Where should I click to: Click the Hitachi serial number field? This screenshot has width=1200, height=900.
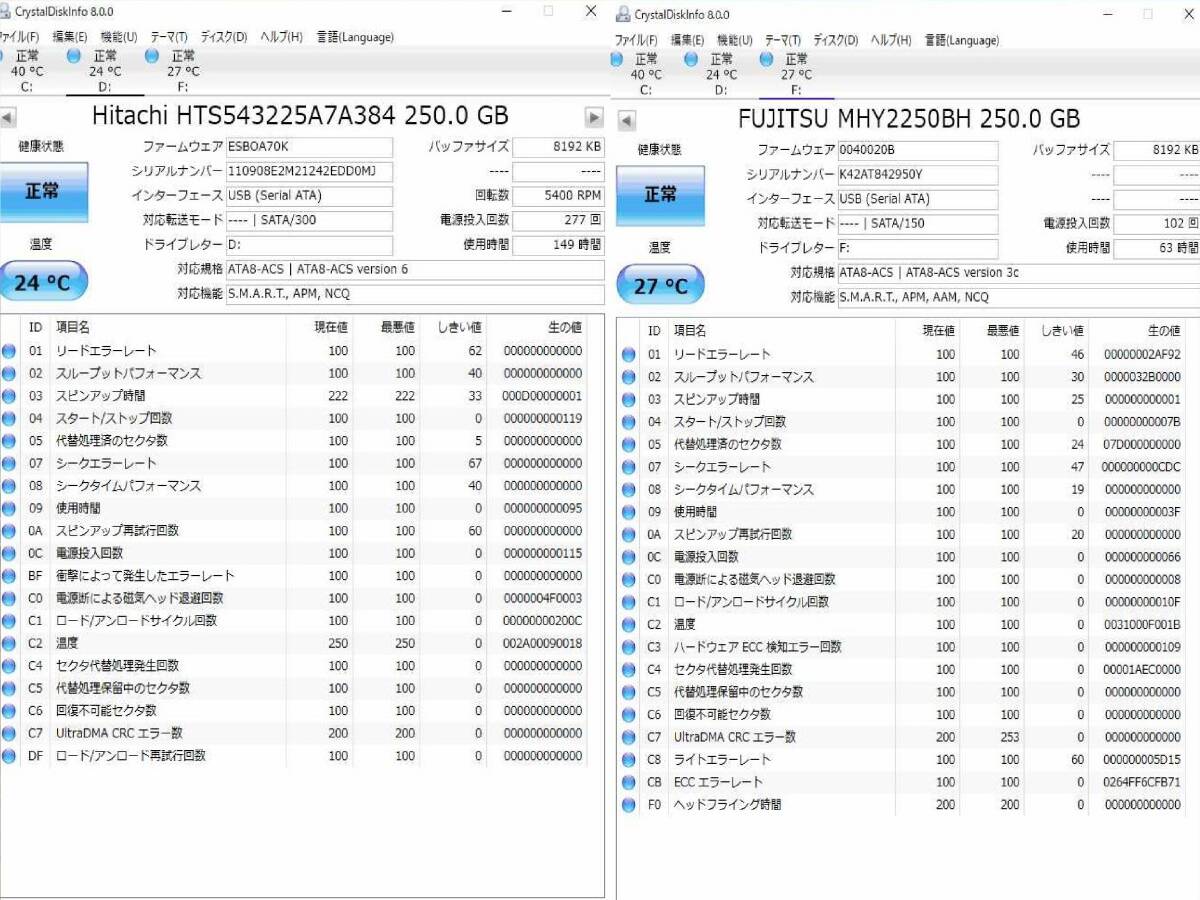click(x=309, y=171)
